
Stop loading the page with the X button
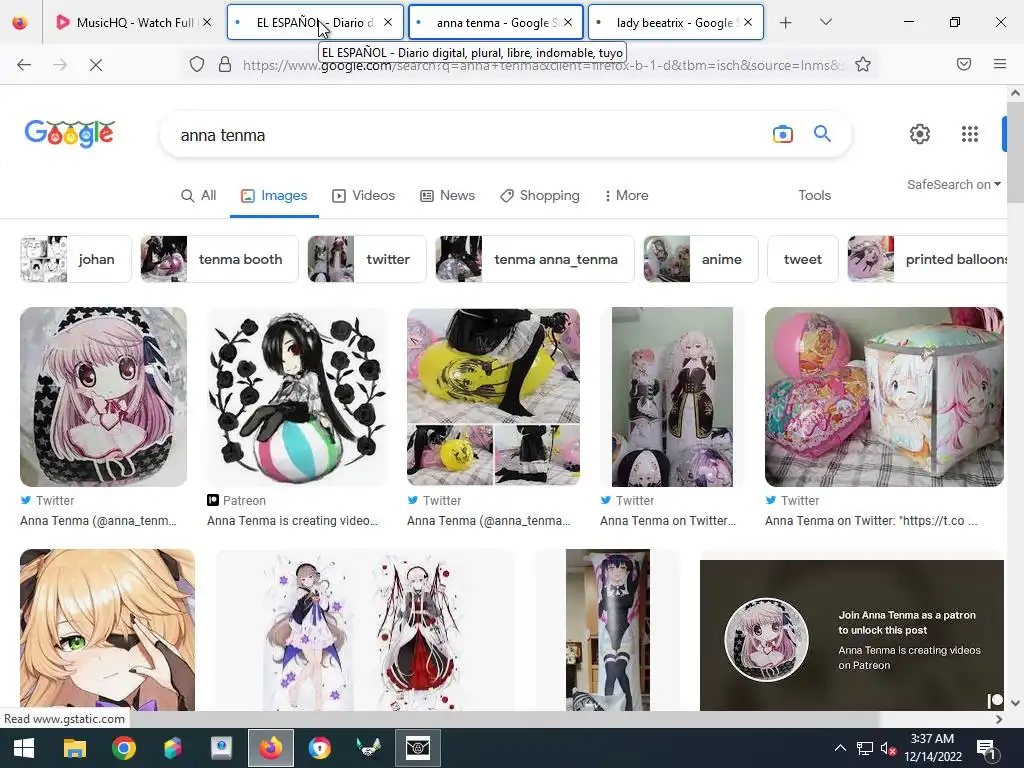coord(95,65)
